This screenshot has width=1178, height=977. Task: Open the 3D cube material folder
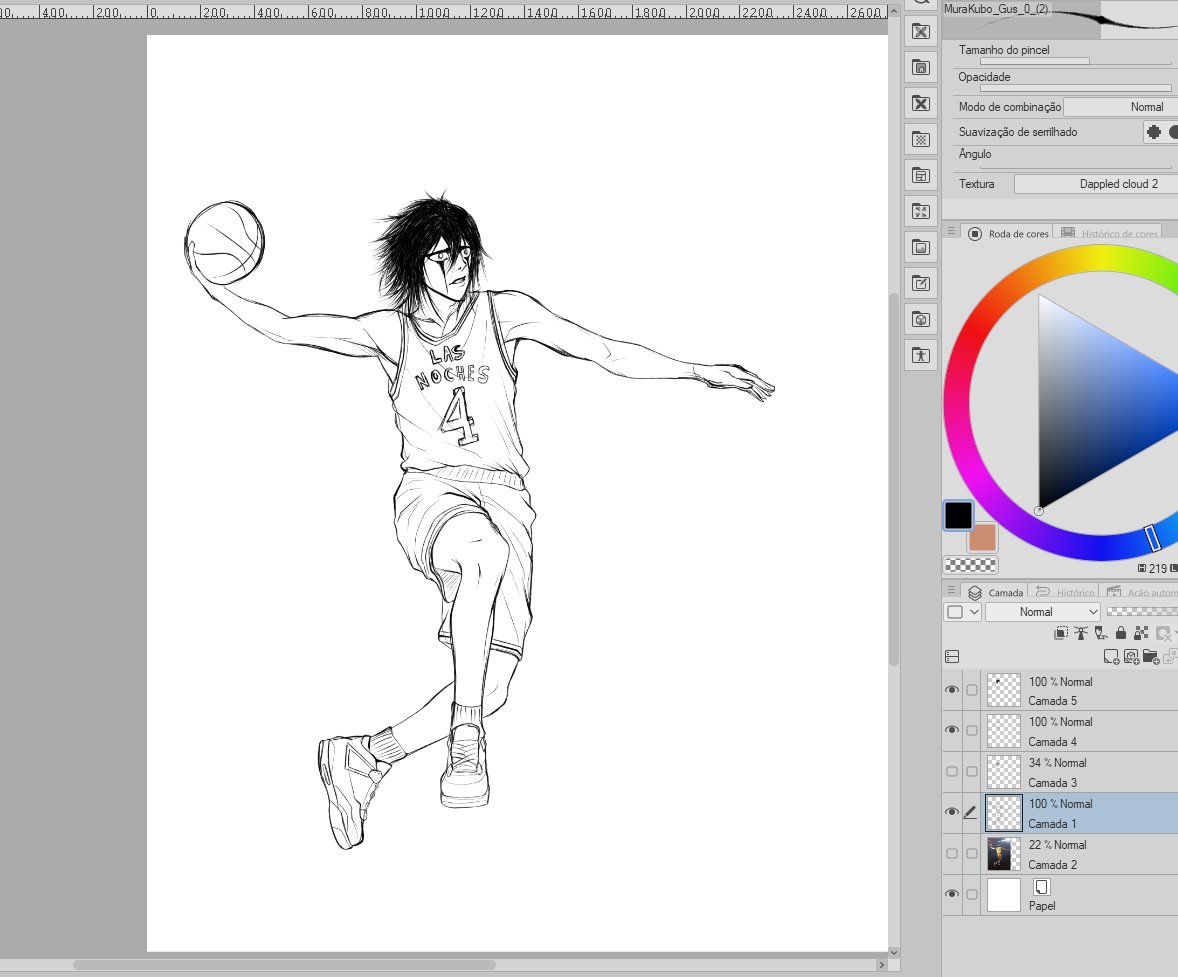point(920,320)
